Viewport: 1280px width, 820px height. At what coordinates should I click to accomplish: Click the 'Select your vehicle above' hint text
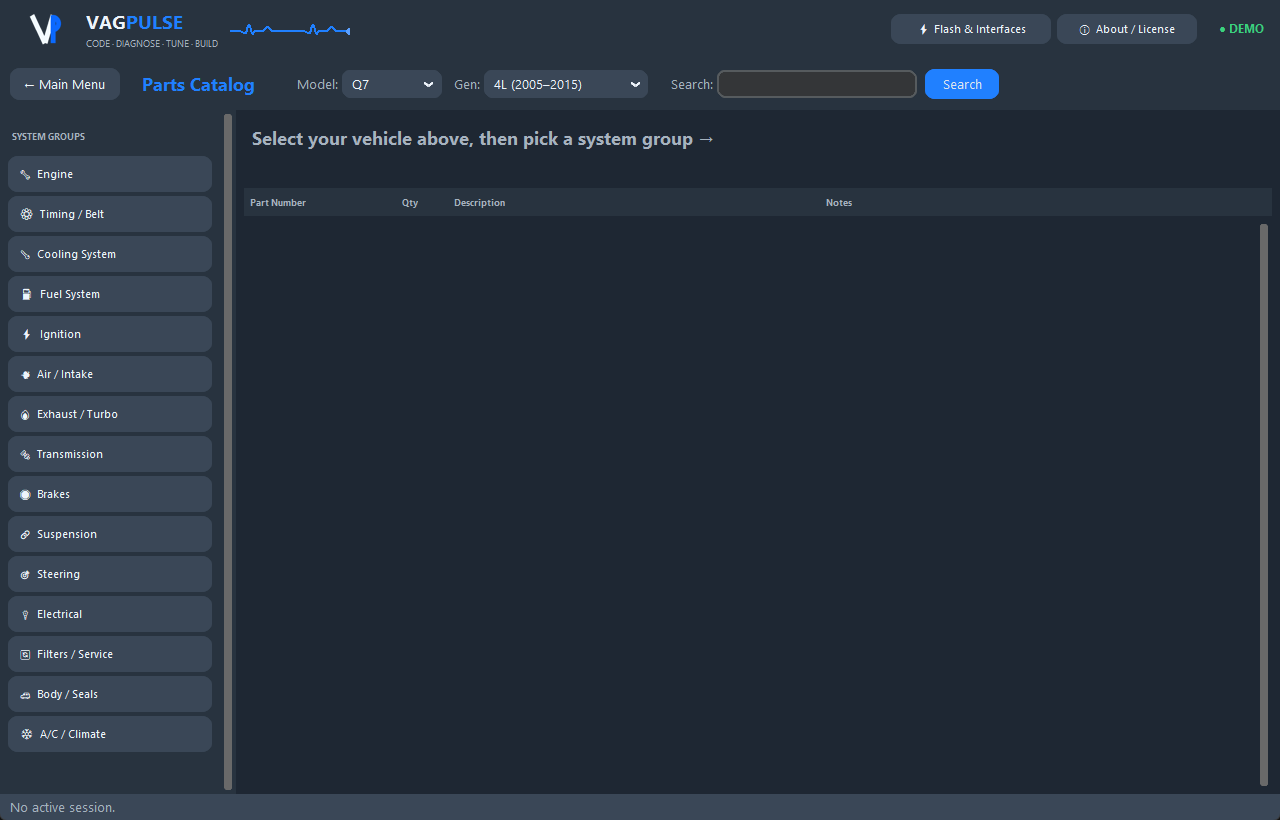coord(483,139)
